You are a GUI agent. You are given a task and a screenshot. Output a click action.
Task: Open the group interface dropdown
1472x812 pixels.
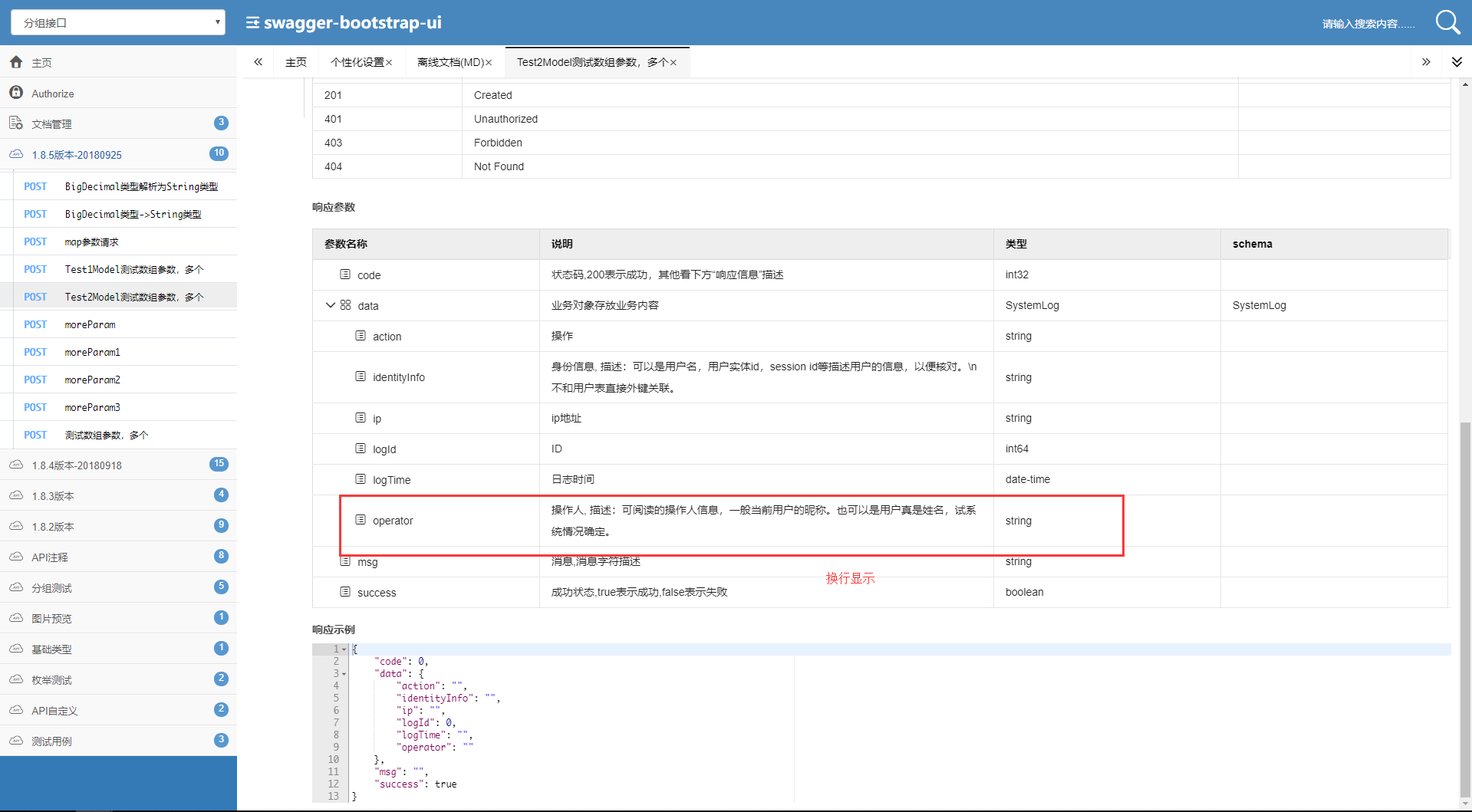(117, 23)
